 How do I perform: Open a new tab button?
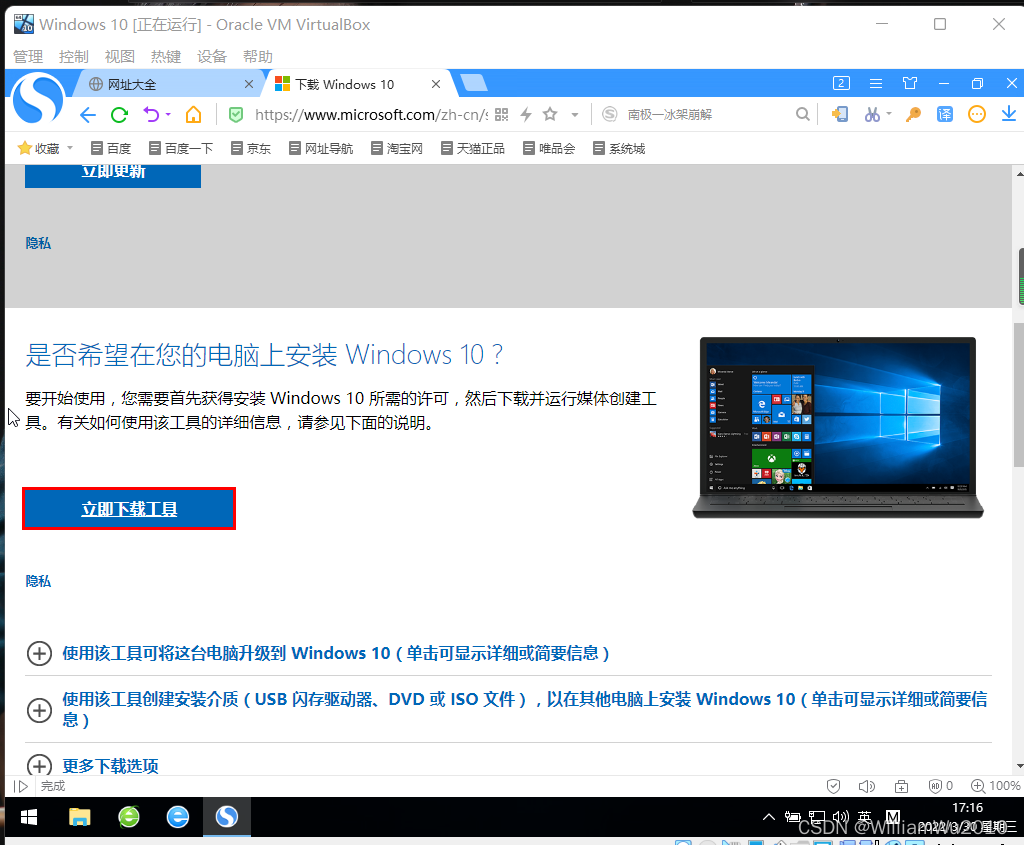(x=473, y=83)
